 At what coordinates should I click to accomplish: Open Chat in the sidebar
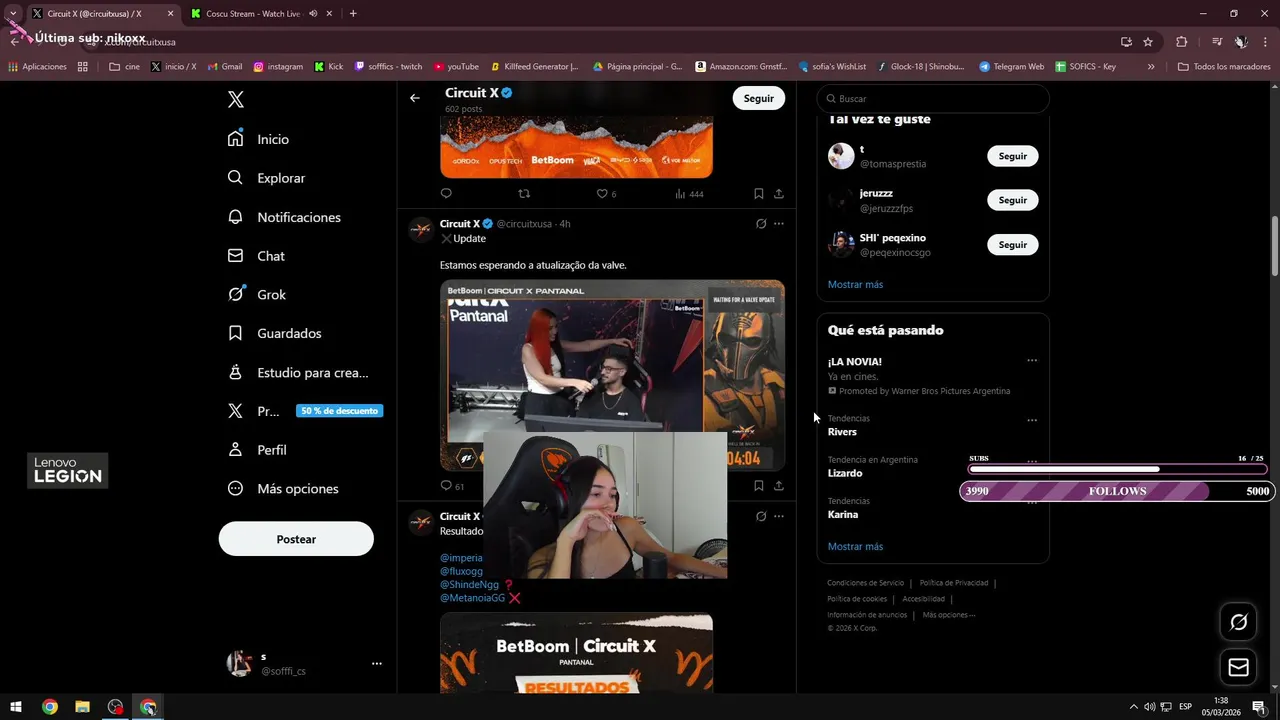pos(256,256)
